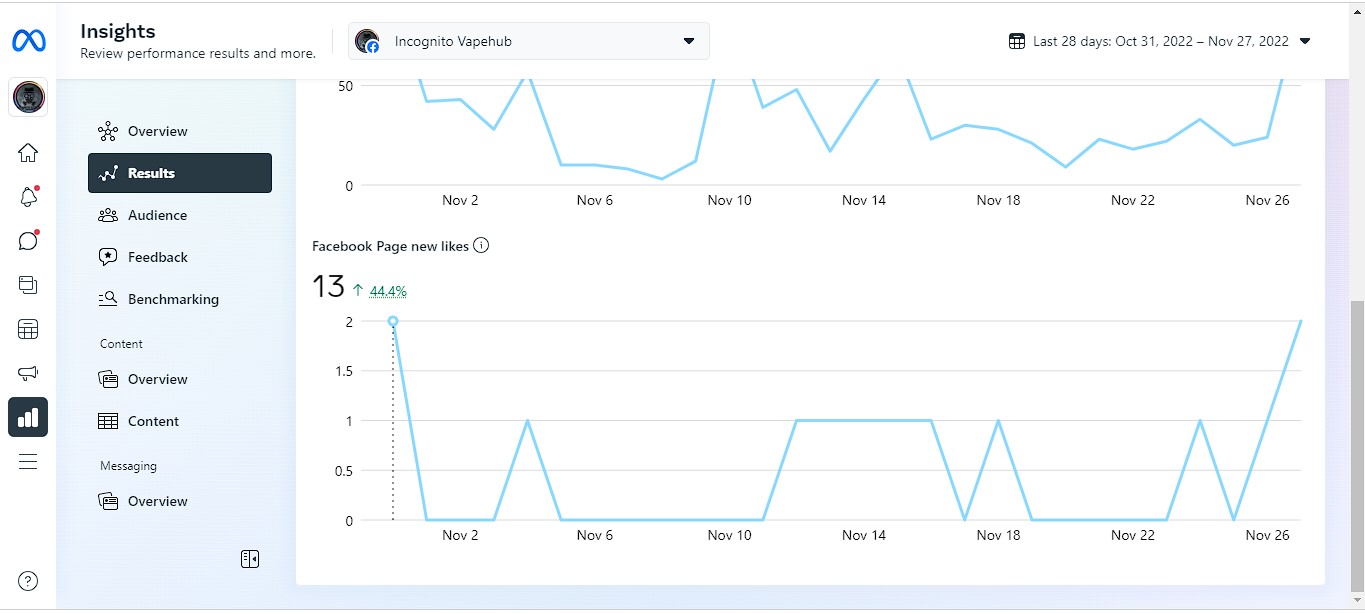Select the Feedback menu item
The image size is (1365, 614).
point(157,257)
